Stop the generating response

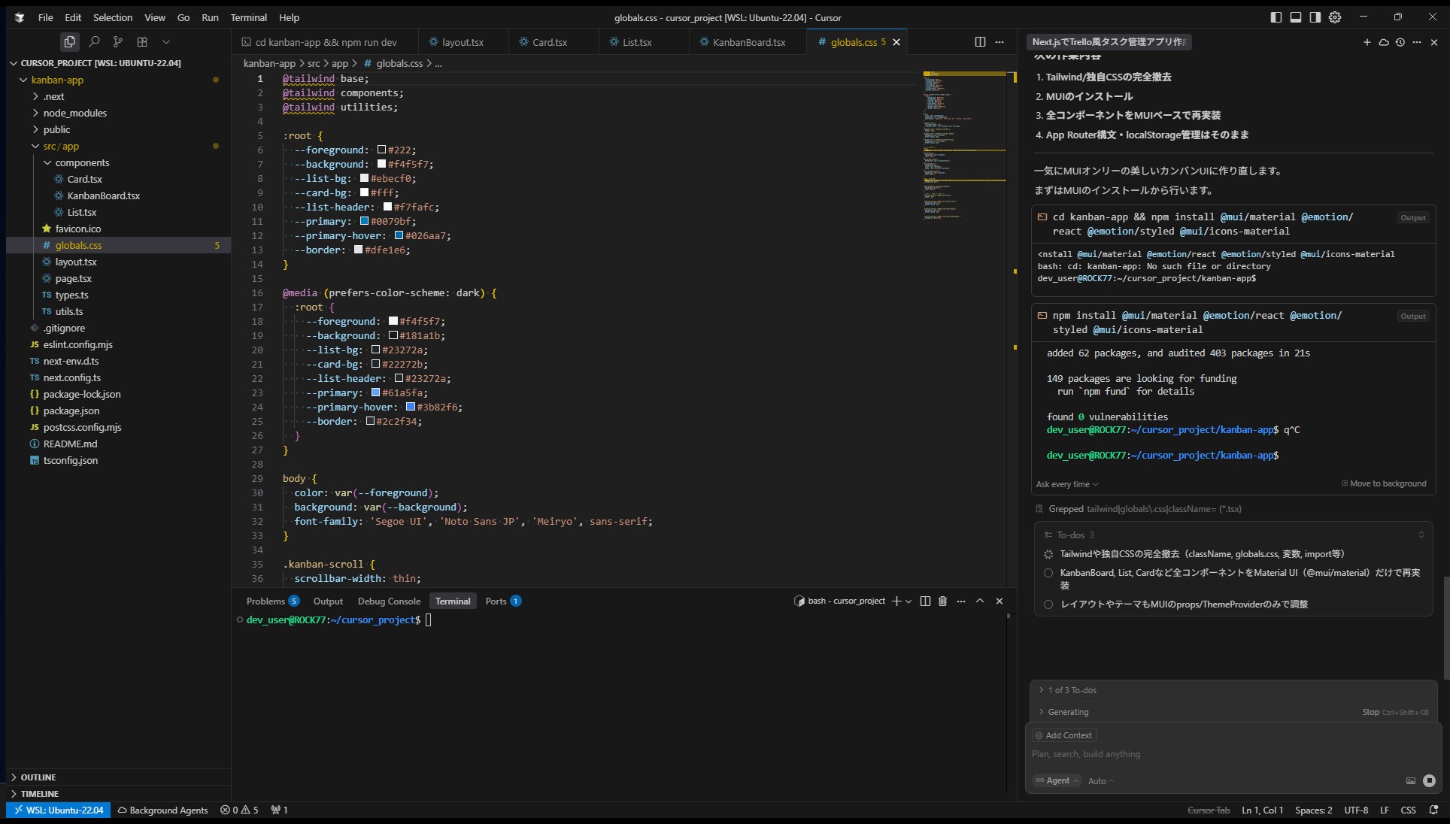click(1371, 712)
